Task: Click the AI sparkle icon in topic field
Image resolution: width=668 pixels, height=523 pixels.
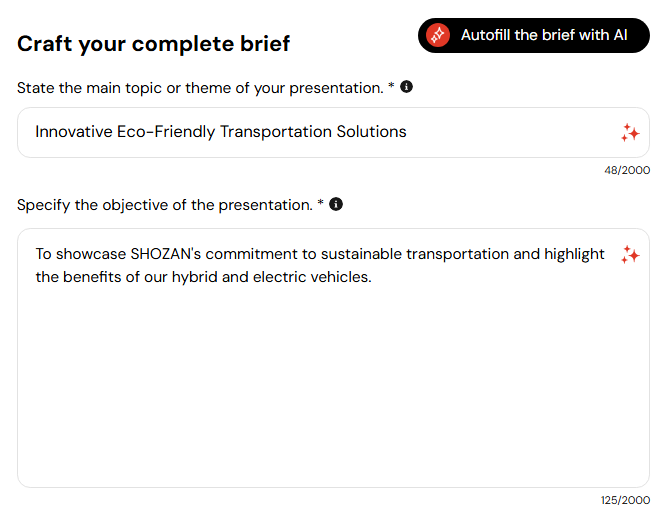Action: tap(629, 132)
